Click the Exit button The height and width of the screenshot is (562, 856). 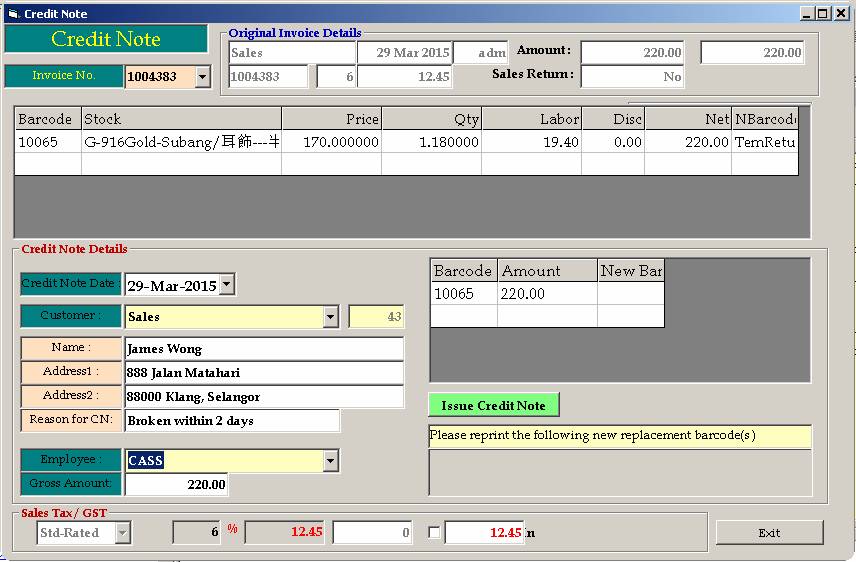point(769,533)
